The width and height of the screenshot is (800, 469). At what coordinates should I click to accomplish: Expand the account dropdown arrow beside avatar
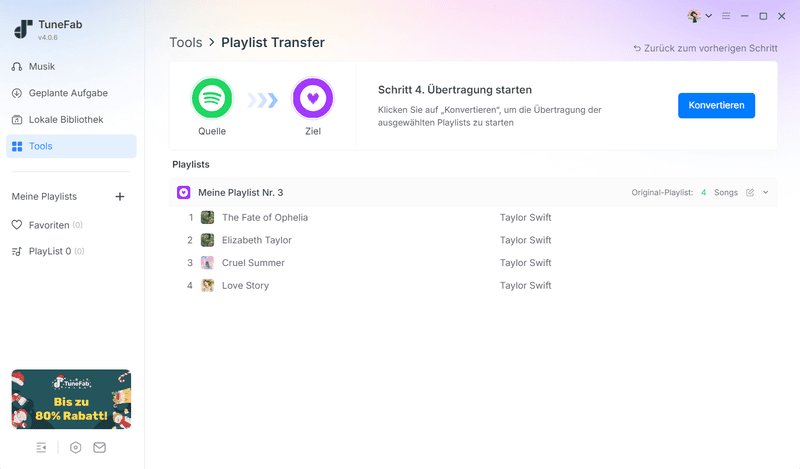(x=709, y=16)
